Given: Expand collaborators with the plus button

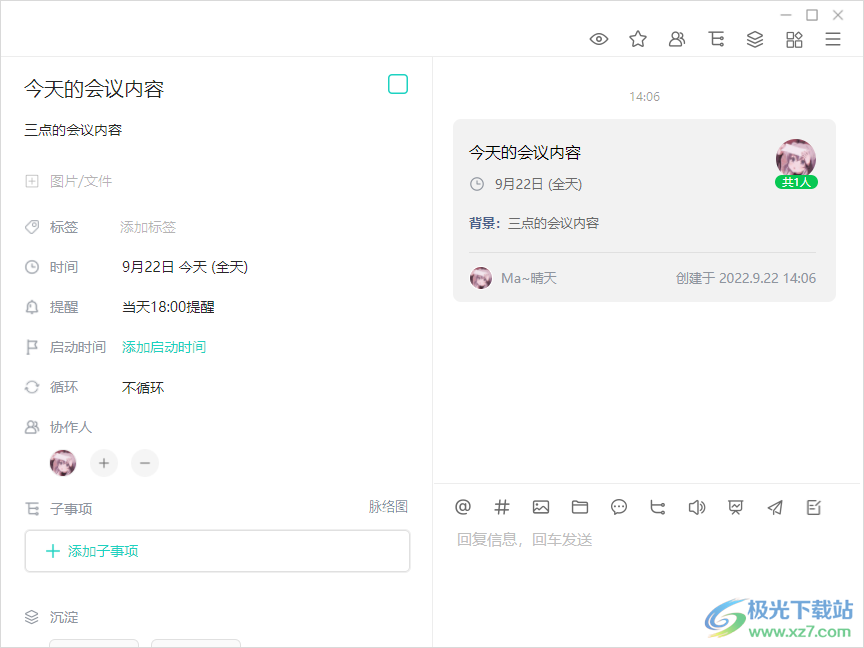Looking at the screenshot, I should tap(104, 463).
